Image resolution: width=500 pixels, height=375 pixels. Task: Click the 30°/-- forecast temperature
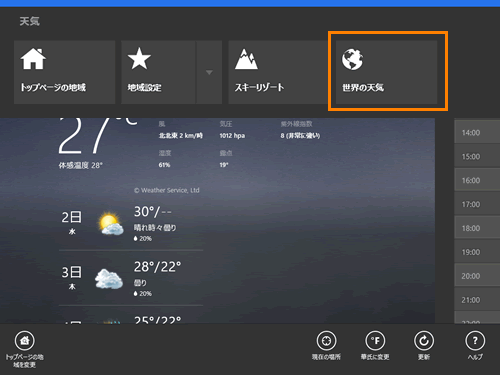tap(153, 212)
